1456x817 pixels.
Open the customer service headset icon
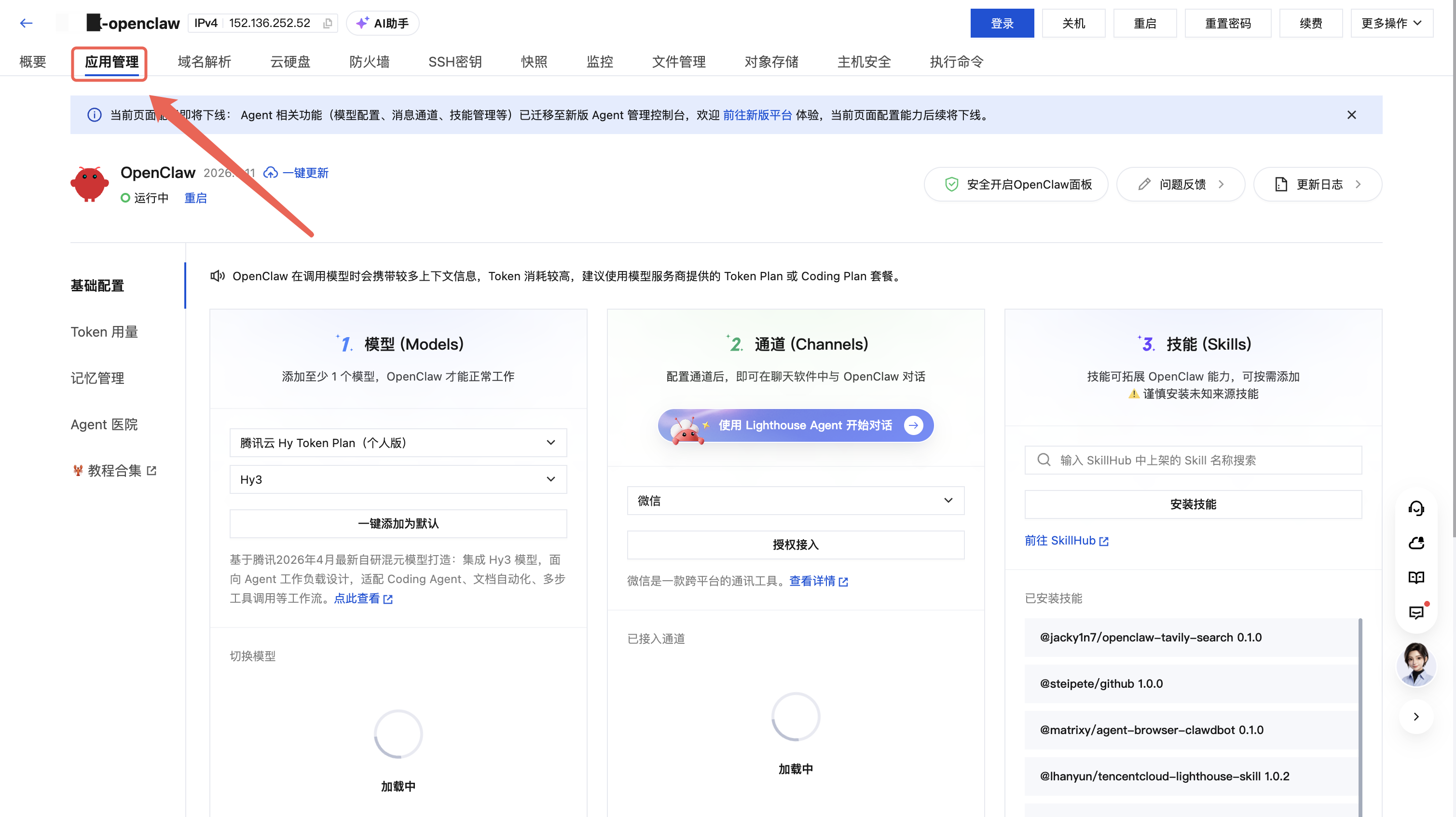1416,508
